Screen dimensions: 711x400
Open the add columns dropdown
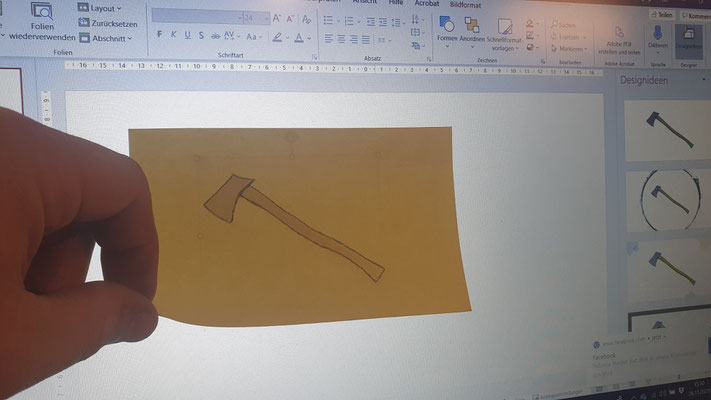click(384, 41)
